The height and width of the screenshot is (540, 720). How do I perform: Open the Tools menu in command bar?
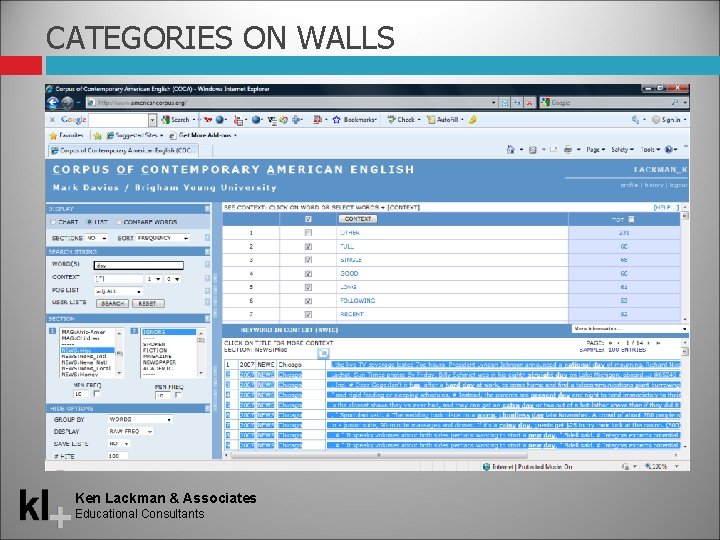pyautogui.click(x=650, y=150)
